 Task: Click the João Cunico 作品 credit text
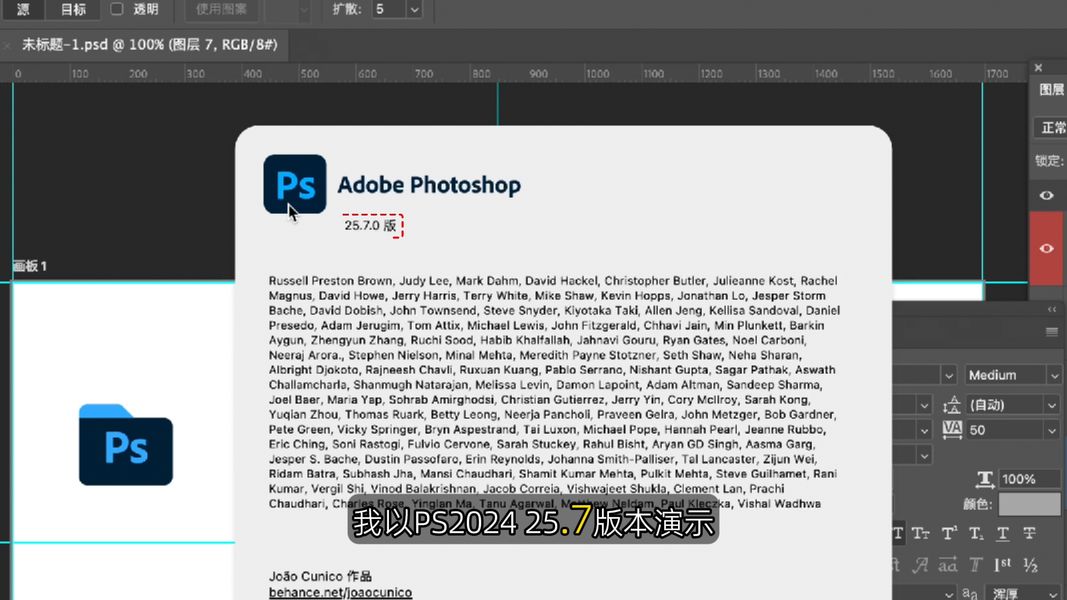click(x=320, y=576)
